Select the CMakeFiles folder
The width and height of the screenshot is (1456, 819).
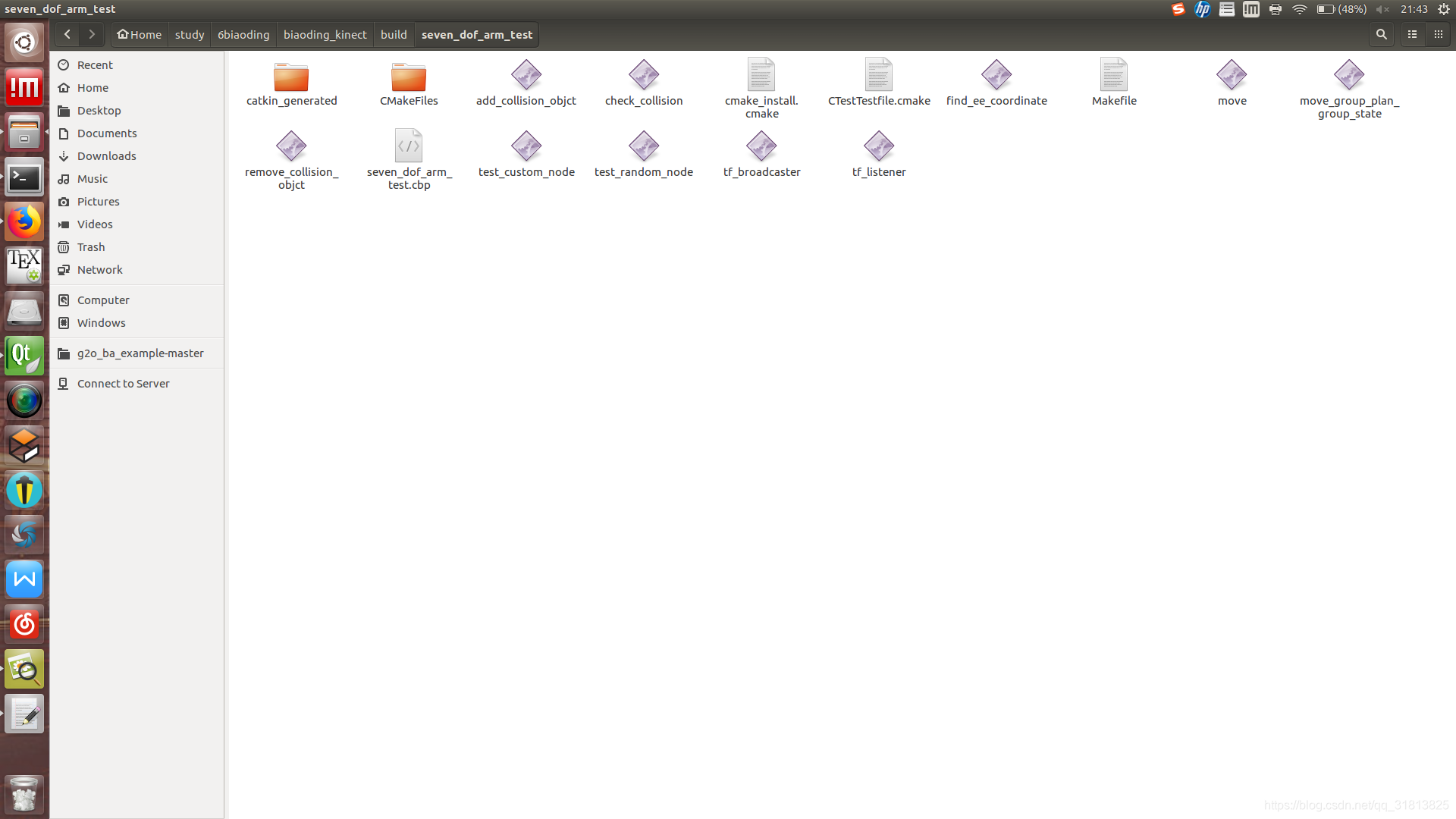(x=409, y=77)
